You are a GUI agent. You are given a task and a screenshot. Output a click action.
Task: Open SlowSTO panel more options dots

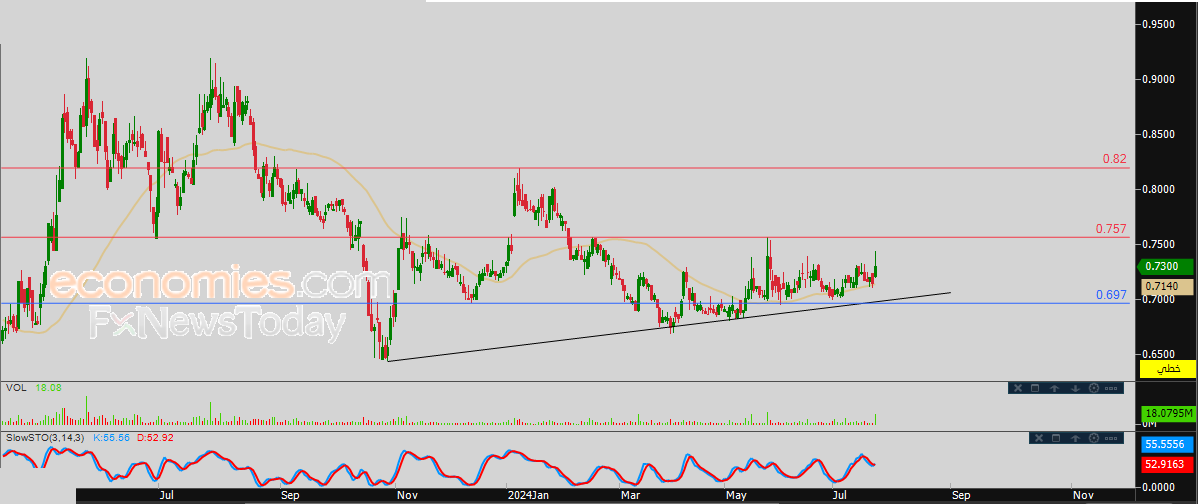pos(1113,438)
